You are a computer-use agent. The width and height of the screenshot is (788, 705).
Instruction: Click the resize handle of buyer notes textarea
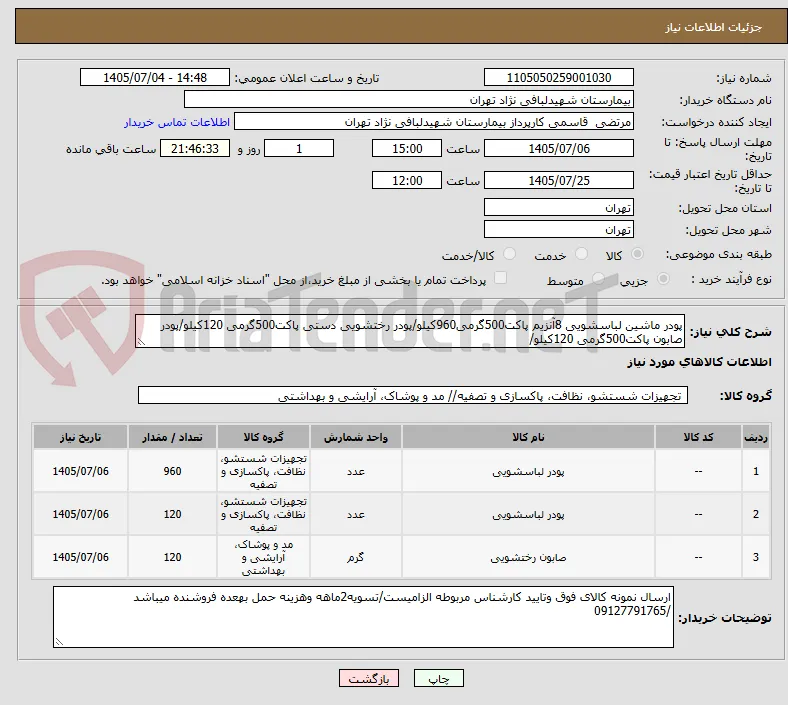59,642
